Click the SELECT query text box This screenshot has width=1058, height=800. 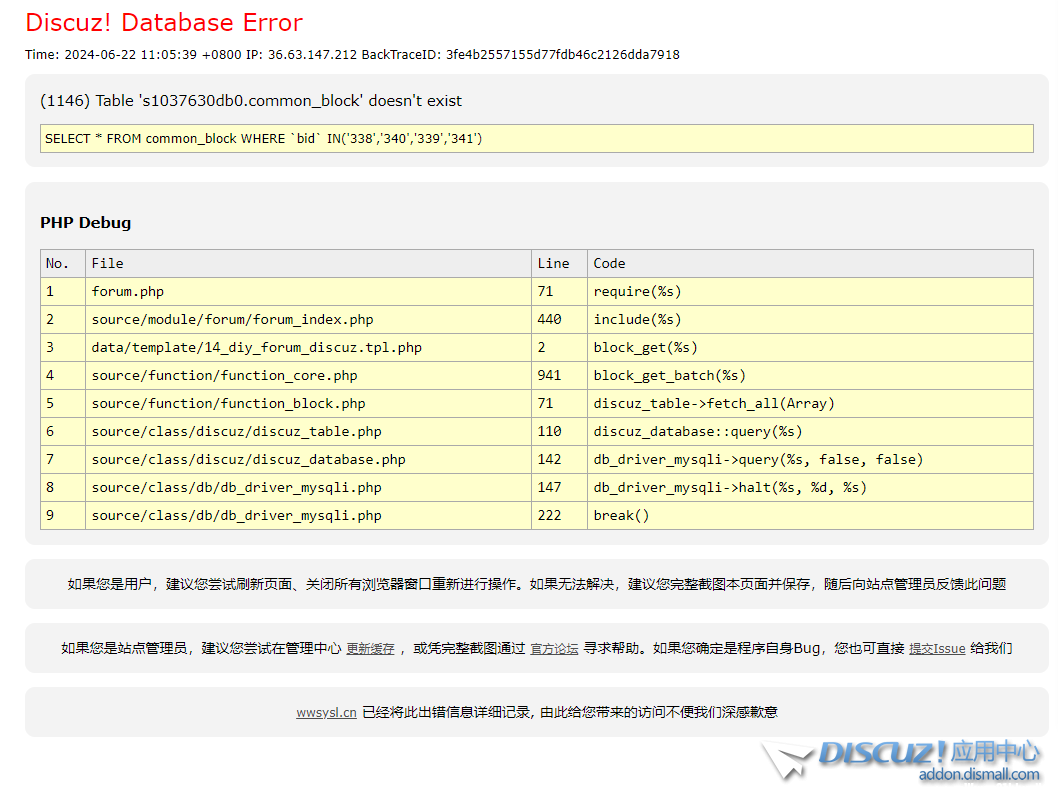pos(537,139)
